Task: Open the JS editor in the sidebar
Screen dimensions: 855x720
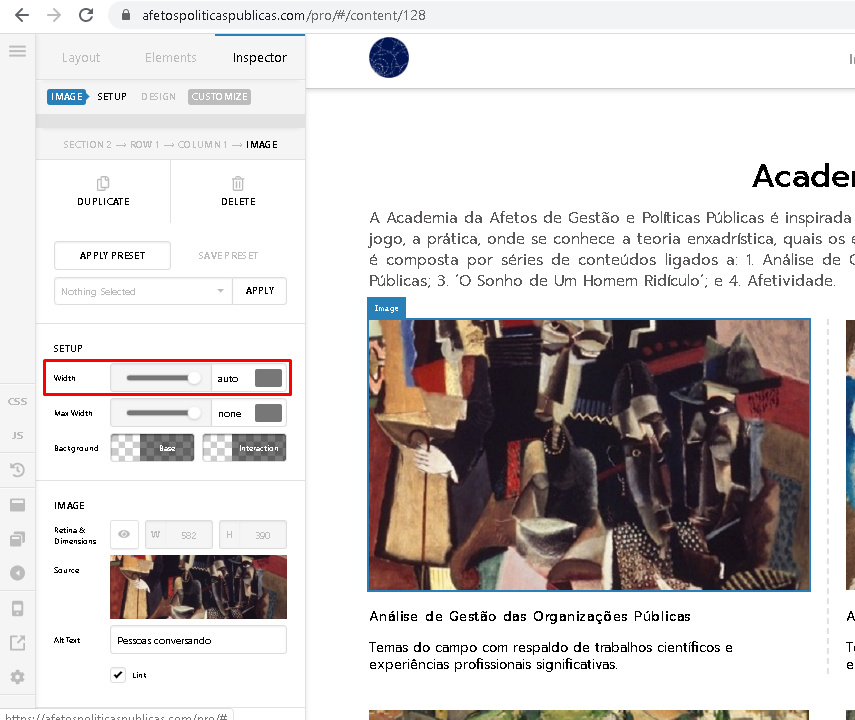Action: coord(17,435)
